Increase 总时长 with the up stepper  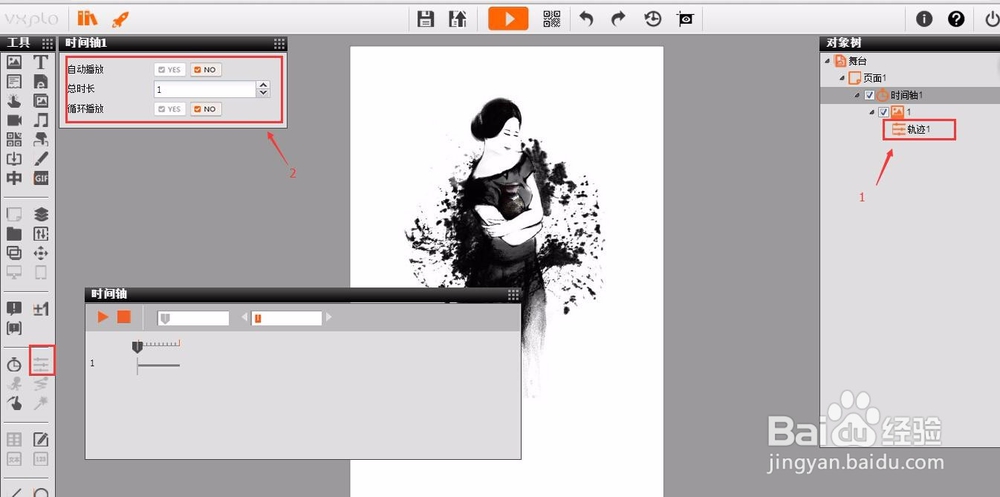pos(263,85)
